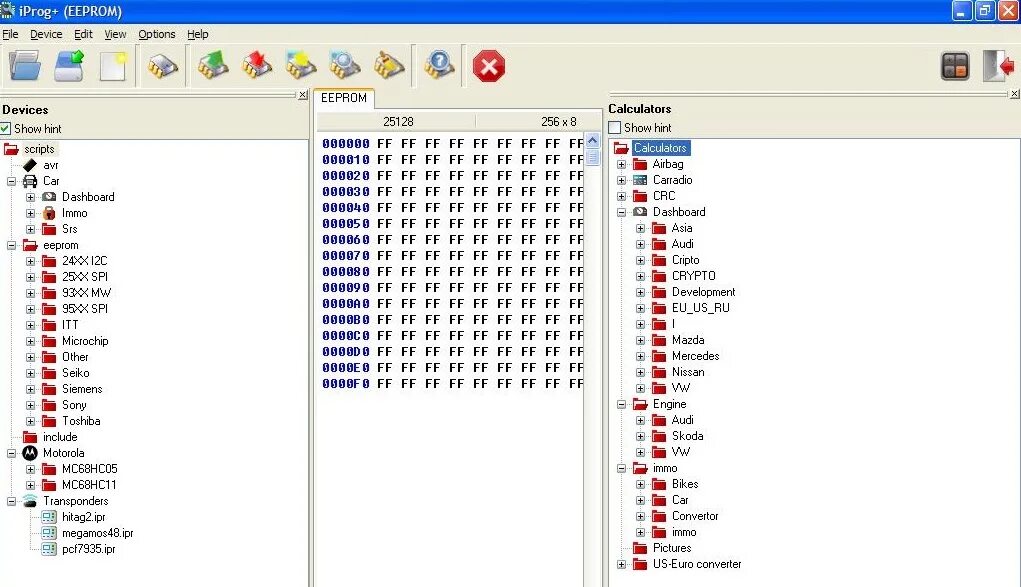Expand the 25XX SPI folder
Viewport: 1021px width, 587px height.
point(30,277)
